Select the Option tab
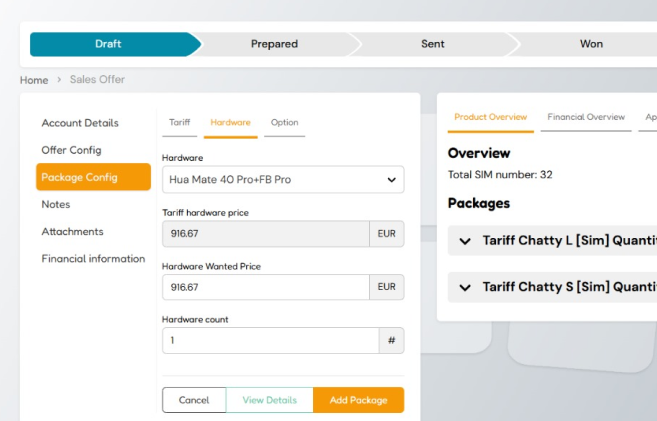The image size is (657, 421). 284,122
